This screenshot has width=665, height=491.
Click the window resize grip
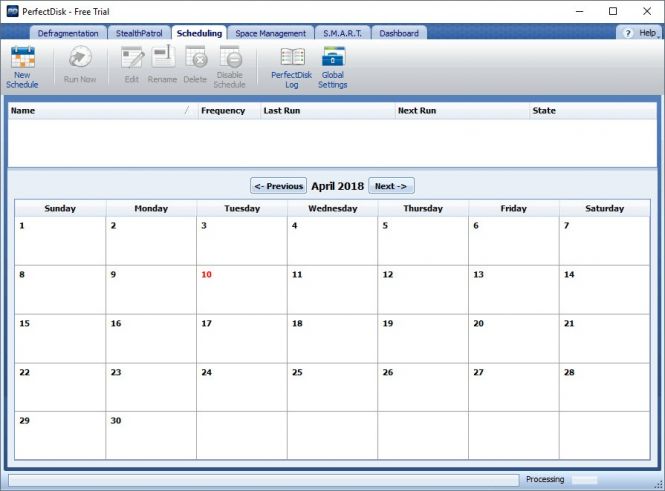tap(658, 485)
